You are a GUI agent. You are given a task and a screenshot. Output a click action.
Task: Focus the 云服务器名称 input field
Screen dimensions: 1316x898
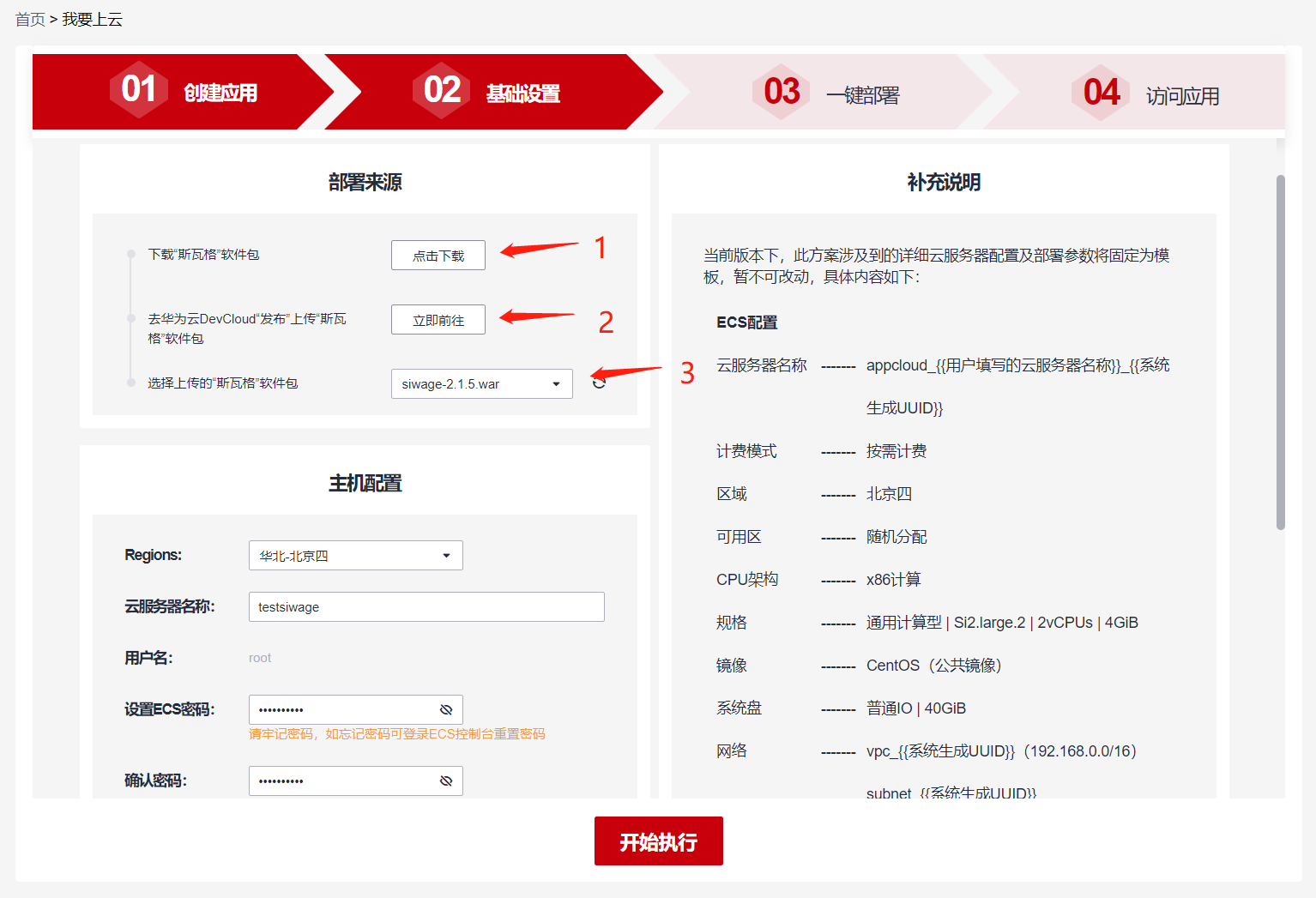[426, 606]
